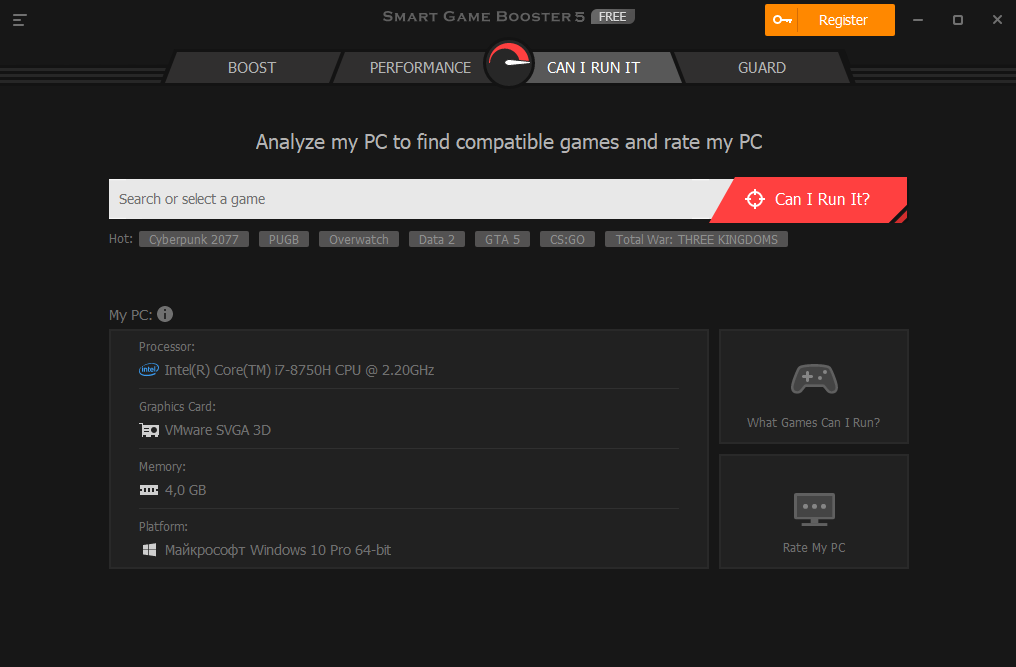This screenshot has height=667, width=1016.
Task: Select hot game PUGB
Action: click(284, 239)
